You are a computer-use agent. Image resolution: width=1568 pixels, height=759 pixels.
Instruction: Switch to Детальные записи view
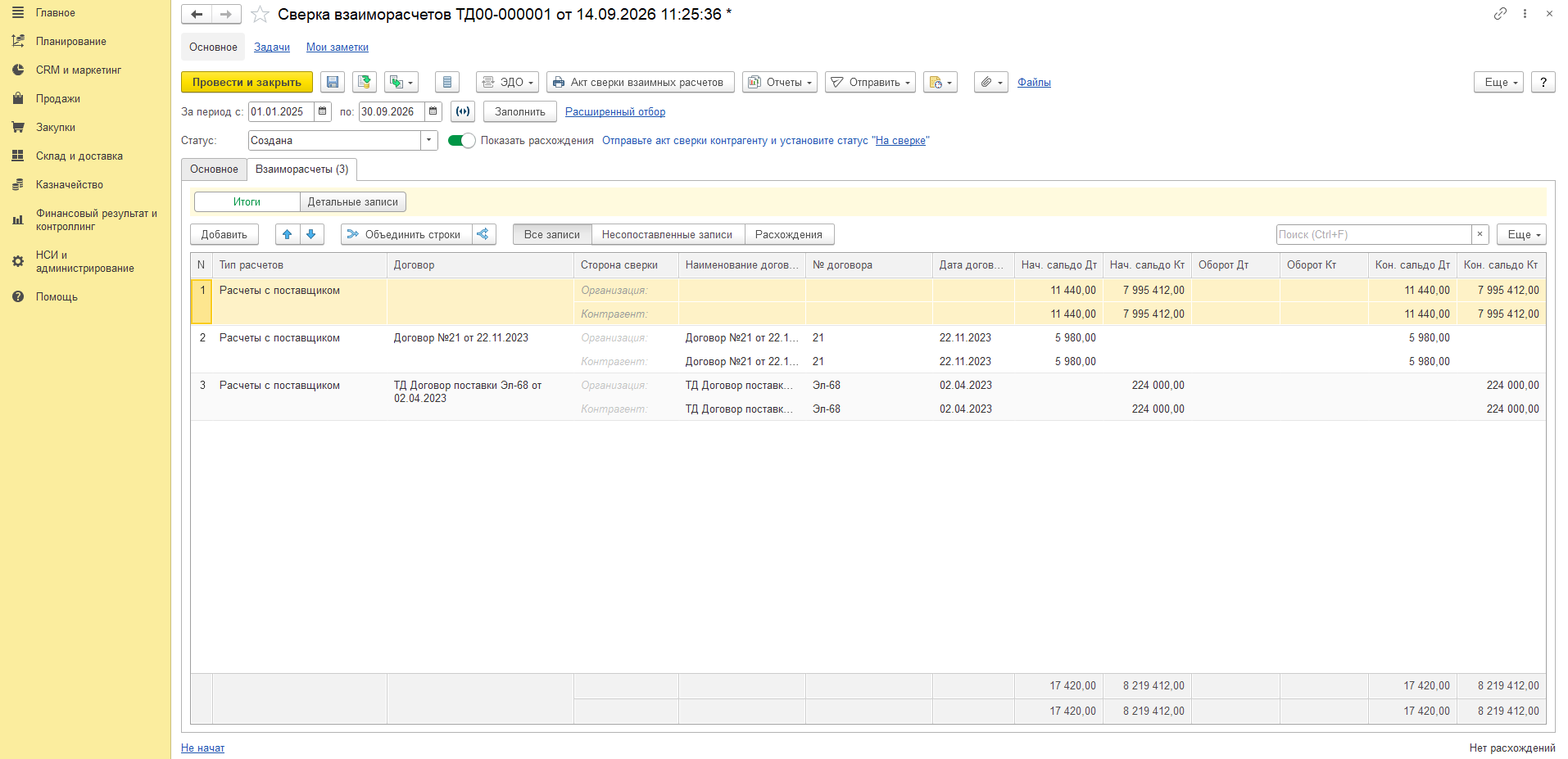coord(353,201)
